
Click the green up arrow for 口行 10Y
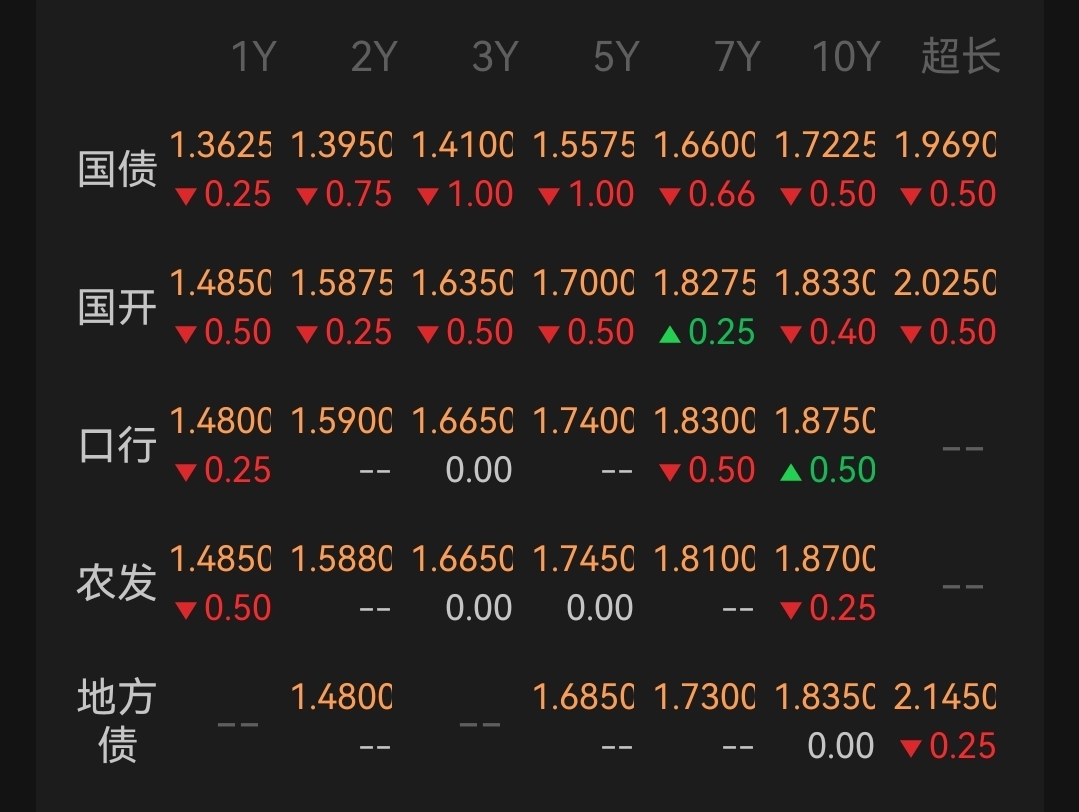point(791,472)
